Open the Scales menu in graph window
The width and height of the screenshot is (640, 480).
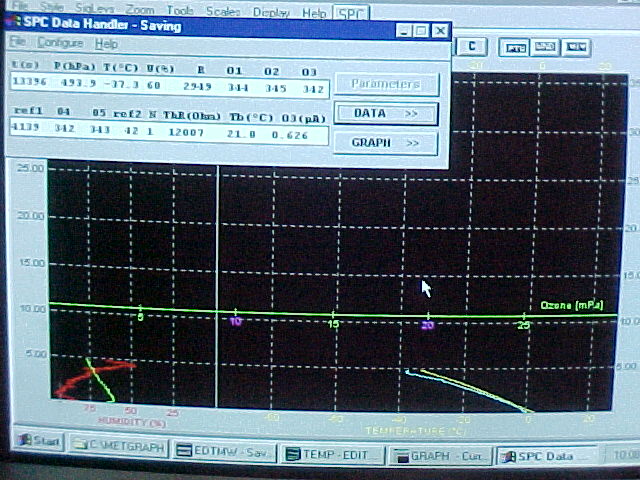tap(223, 11)
